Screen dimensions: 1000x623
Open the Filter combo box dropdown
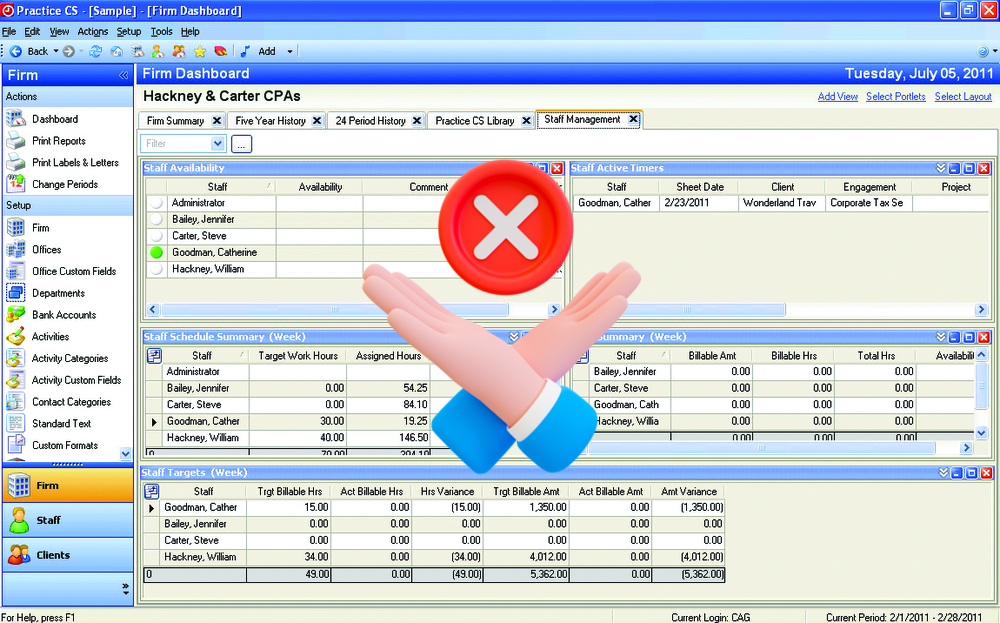tap(217, 143)
